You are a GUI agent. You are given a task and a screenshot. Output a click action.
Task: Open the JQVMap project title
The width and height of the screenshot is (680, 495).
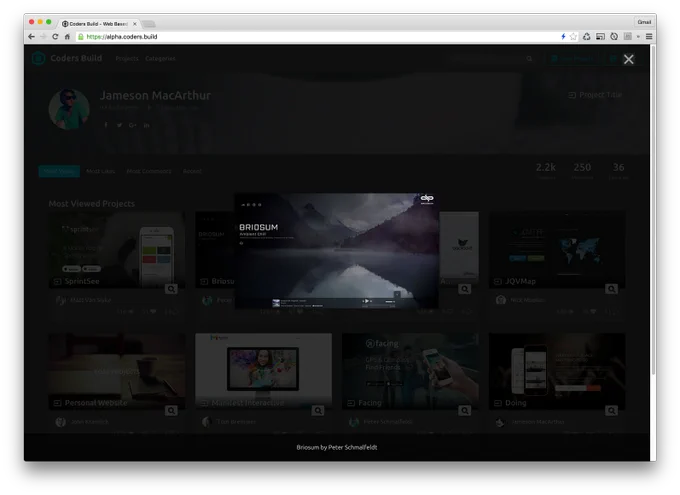click(520, 281)
